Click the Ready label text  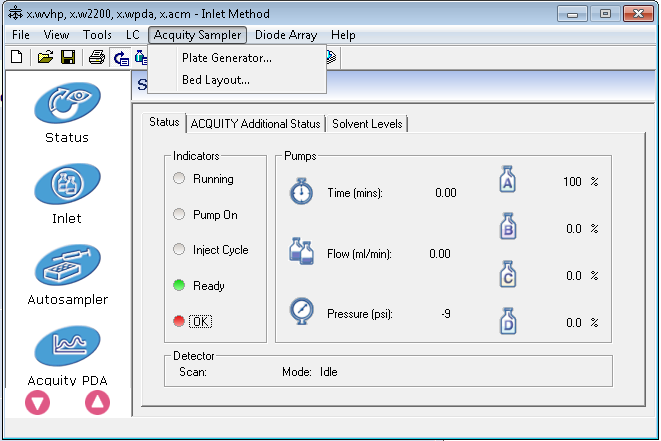(x=209, y=286)
